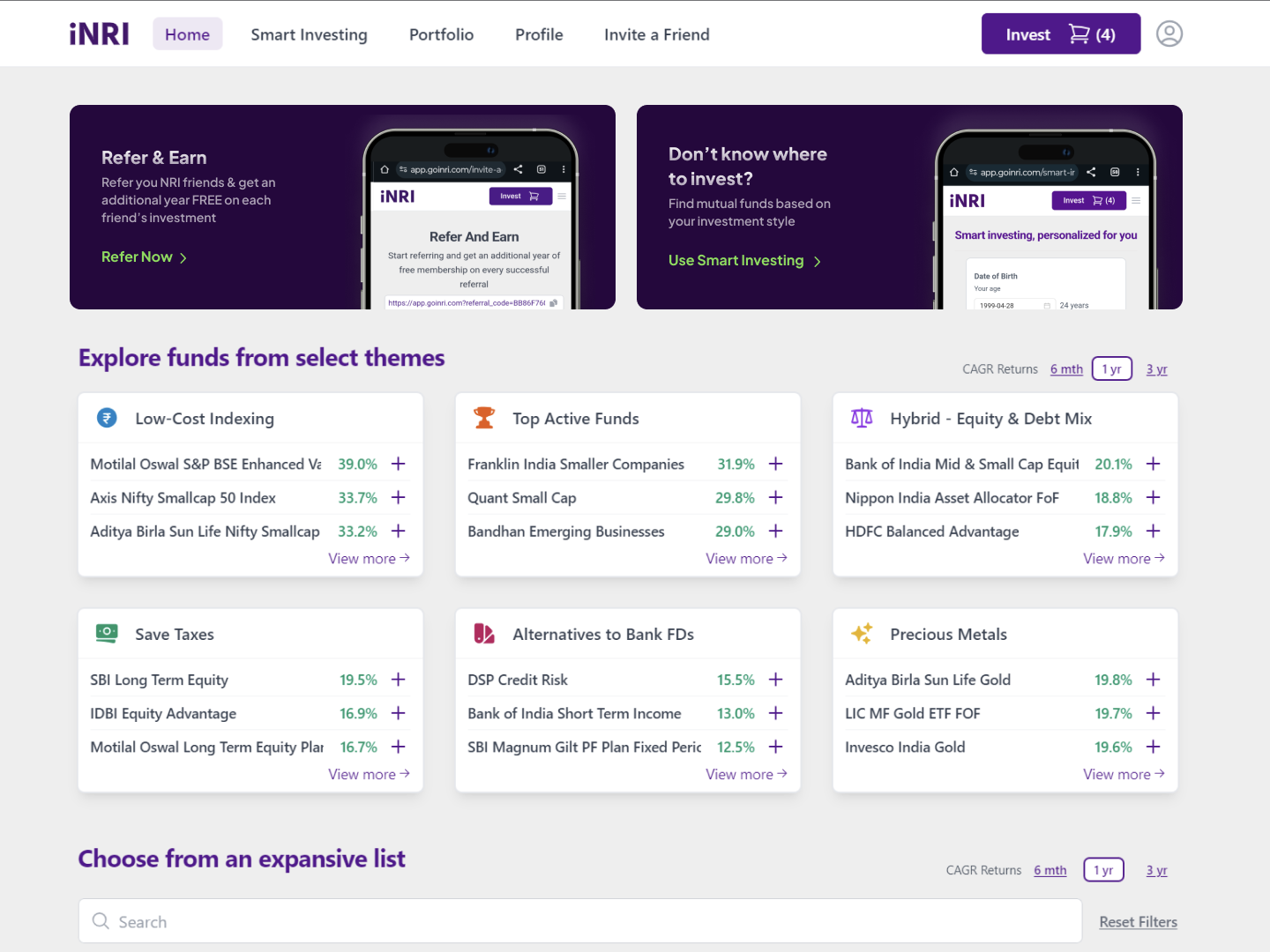Add LIC MF Gold ETF FOF

click(x=1154, y=713)
